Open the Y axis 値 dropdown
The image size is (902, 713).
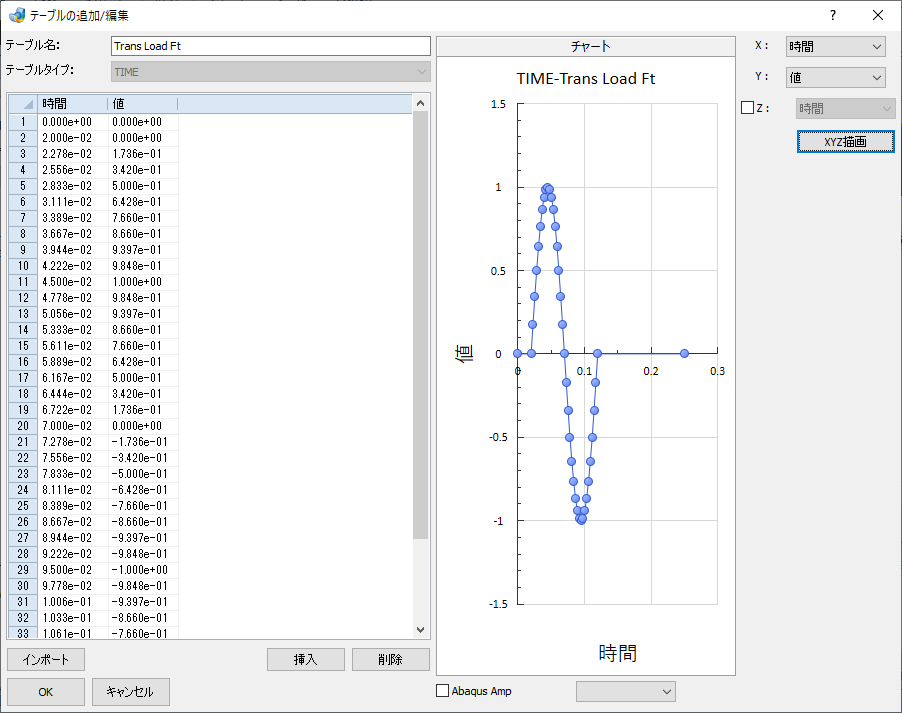pos(835,77)
